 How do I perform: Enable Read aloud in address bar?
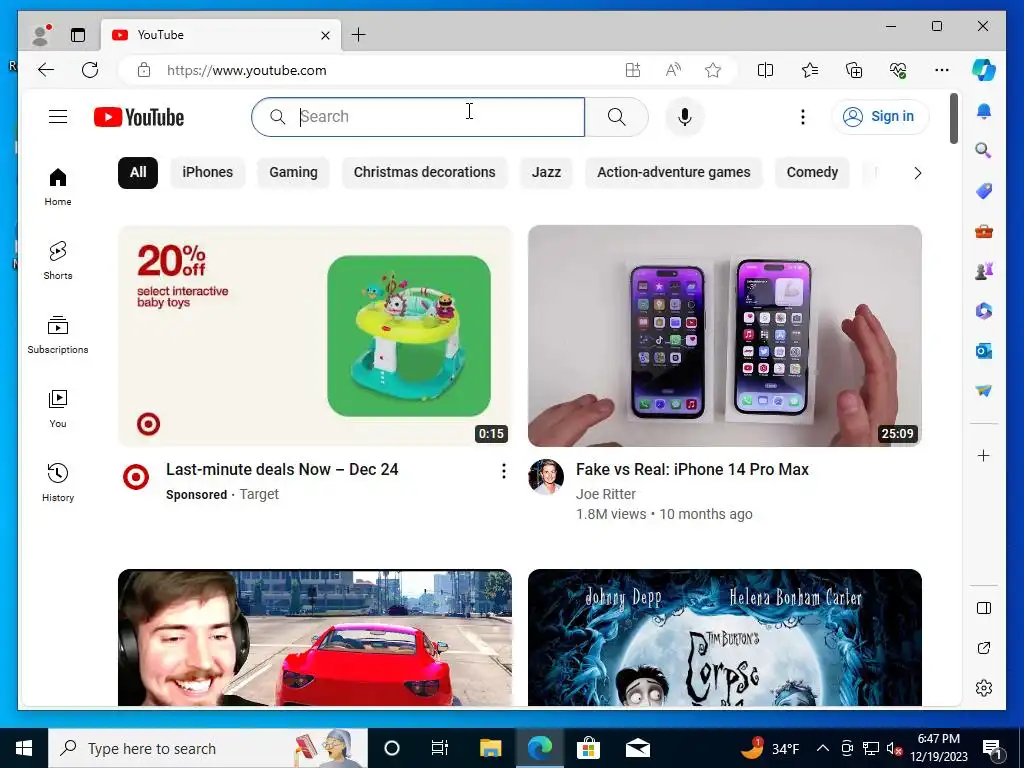point(673,70)
